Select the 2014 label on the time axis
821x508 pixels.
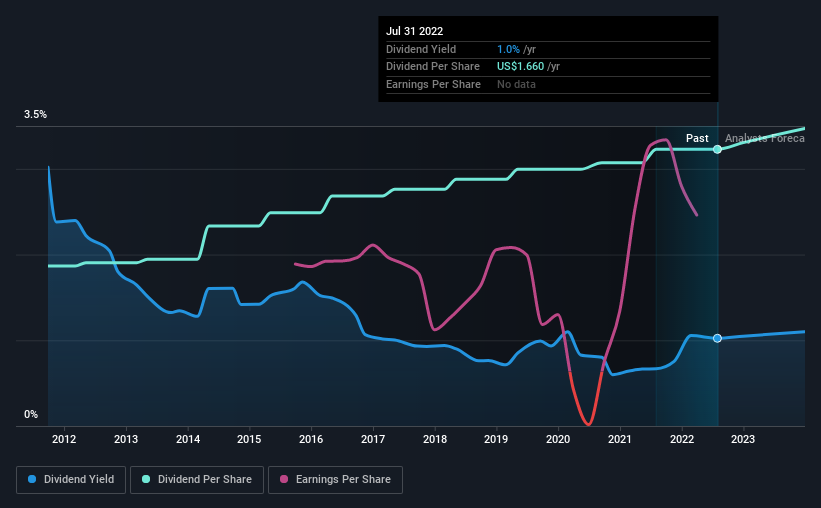(187, 439)
